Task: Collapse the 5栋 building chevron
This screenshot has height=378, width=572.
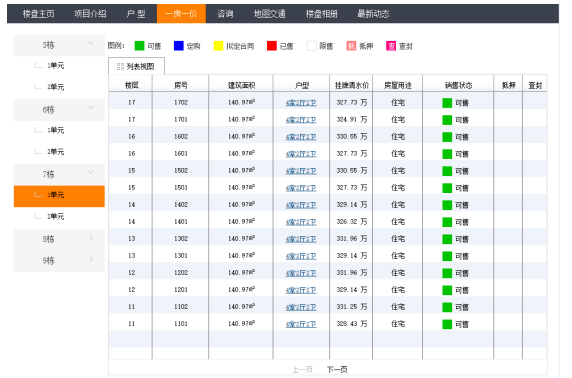Action: 90,43
